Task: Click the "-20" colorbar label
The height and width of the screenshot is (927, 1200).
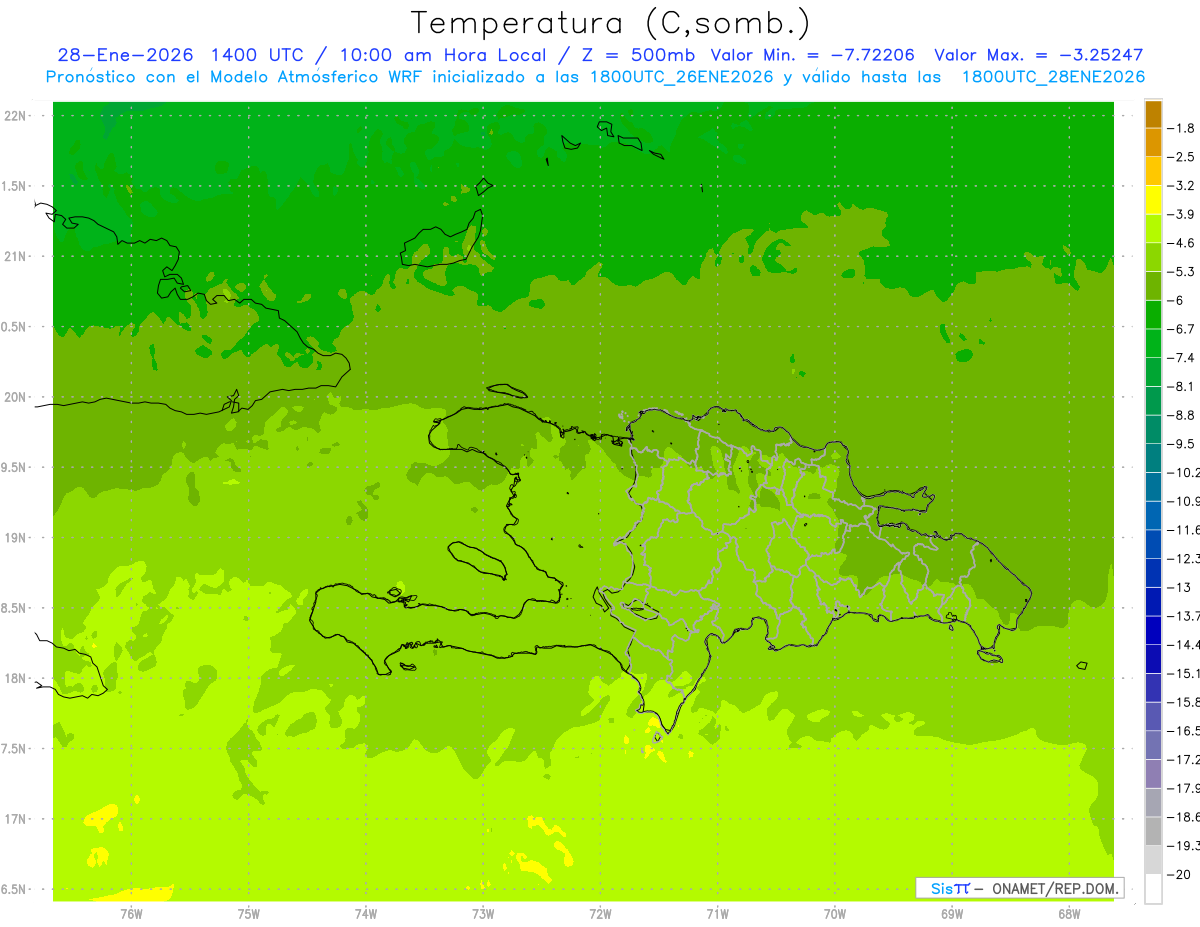Action: point(1178,875)
